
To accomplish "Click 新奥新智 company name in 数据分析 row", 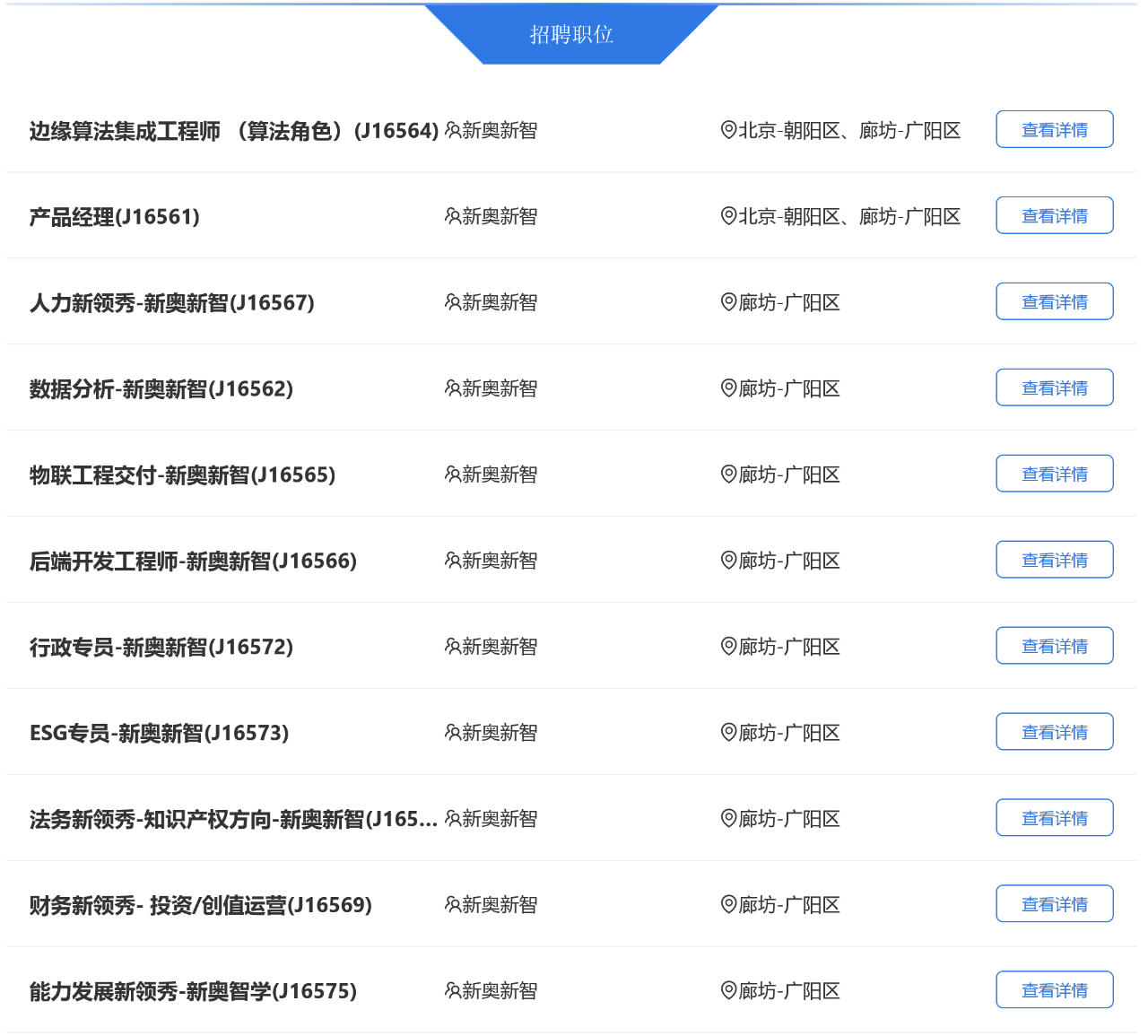I will pos(500,388).
